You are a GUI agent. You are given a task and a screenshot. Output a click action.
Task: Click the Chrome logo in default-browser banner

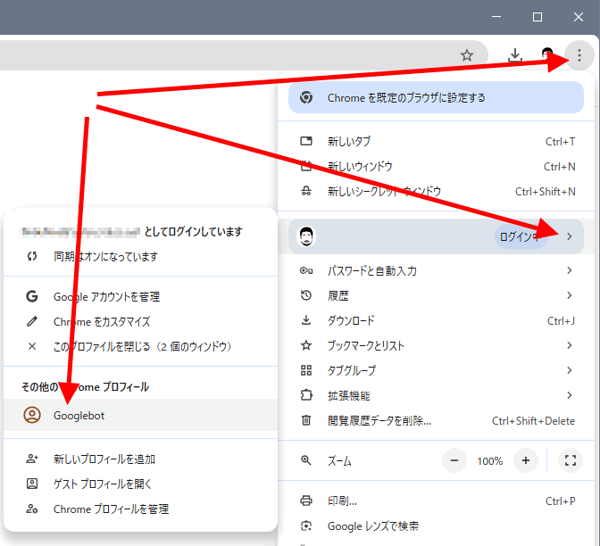tap(306, 98)
